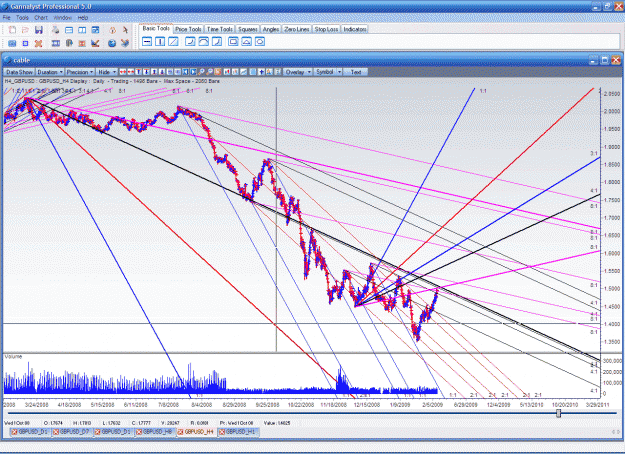Close the GBPUSD_H1 chart tab via X

[x=222, y=432]
